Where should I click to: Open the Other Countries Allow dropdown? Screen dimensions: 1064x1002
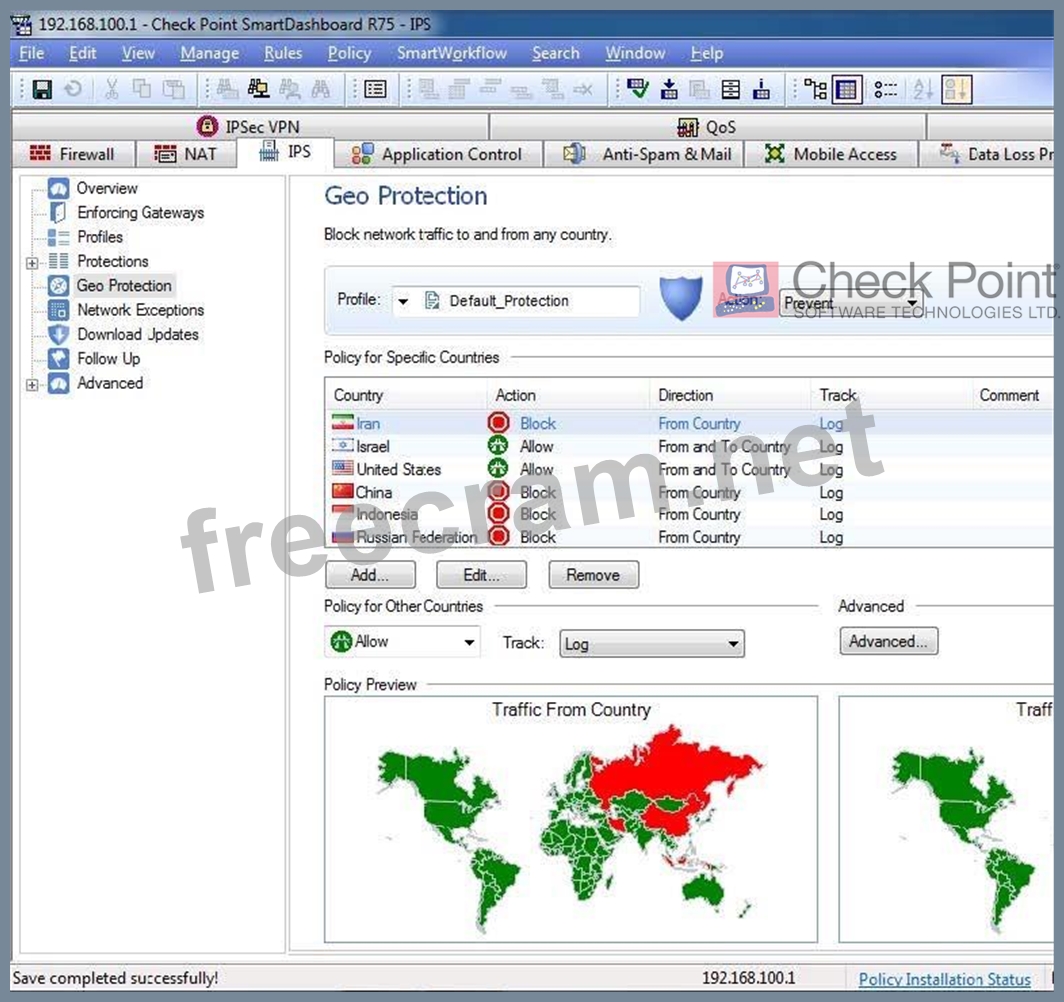pos(402,641)
